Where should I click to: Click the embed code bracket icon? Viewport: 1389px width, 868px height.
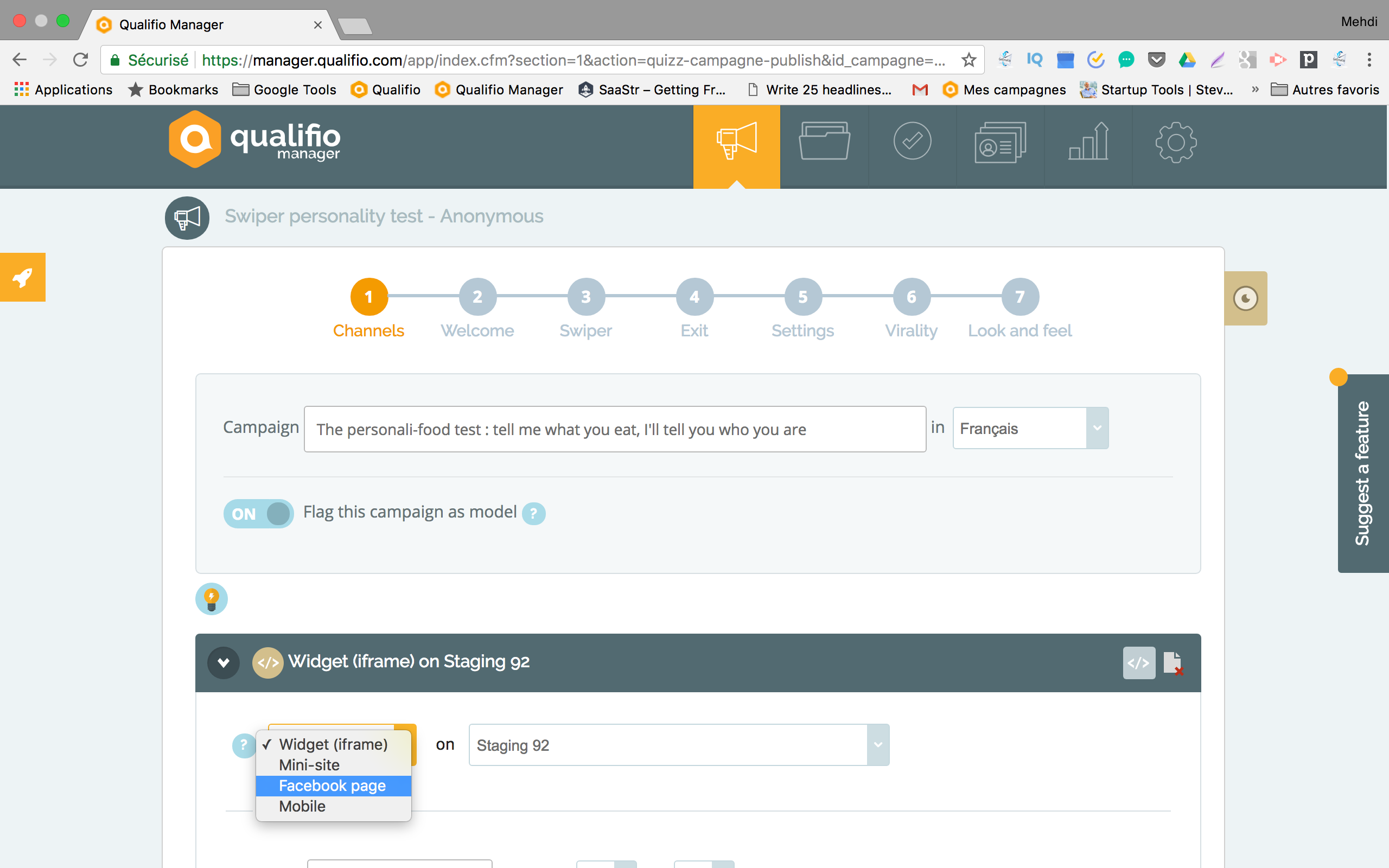(1138, 662)
